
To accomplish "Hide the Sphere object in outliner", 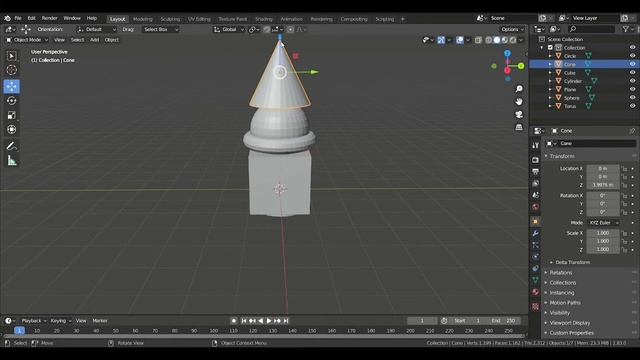I will (632, 98).
